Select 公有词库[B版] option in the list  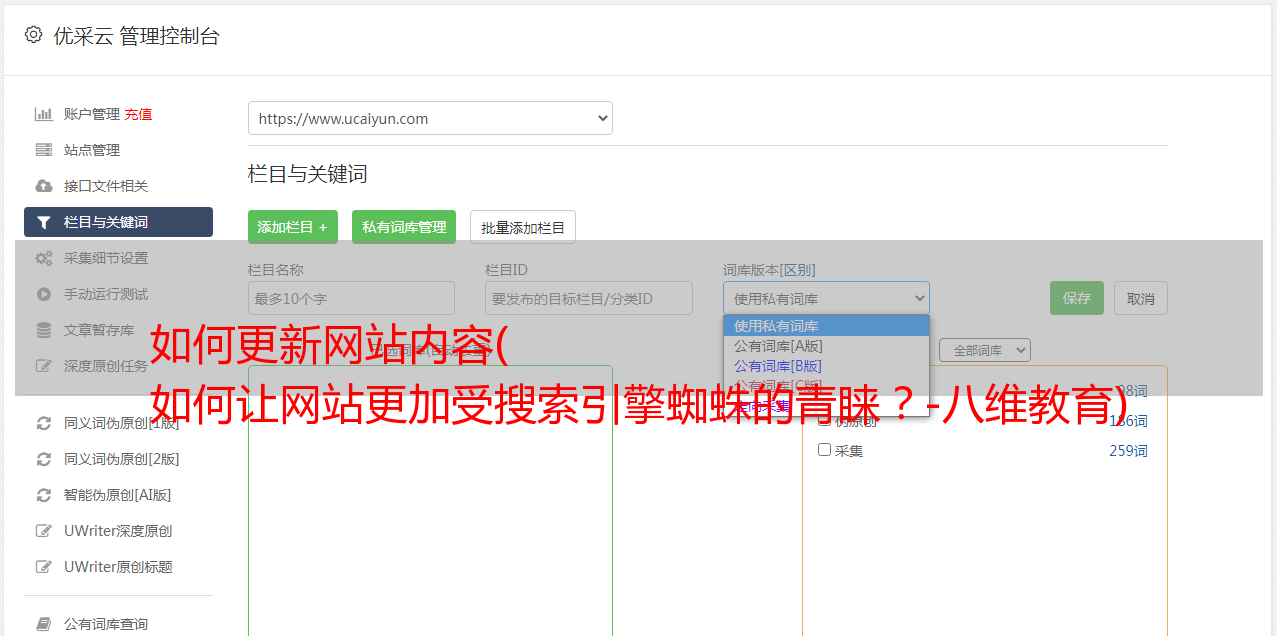[x=778, y=366]
